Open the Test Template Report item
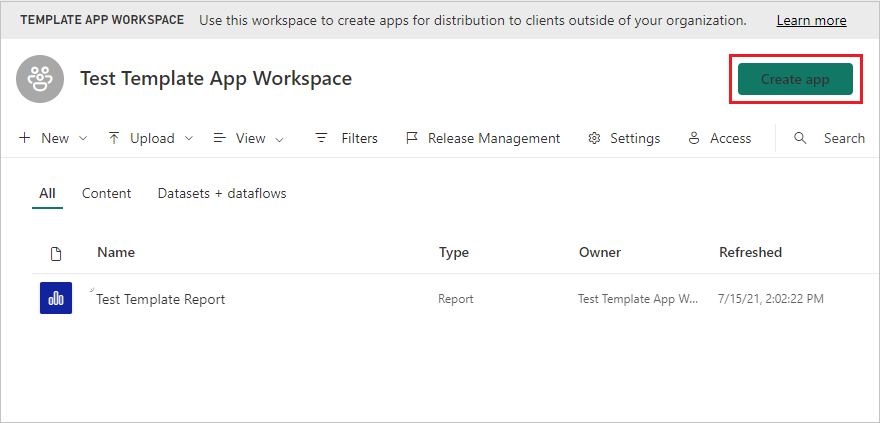880x423 pixels. (160, 299)
